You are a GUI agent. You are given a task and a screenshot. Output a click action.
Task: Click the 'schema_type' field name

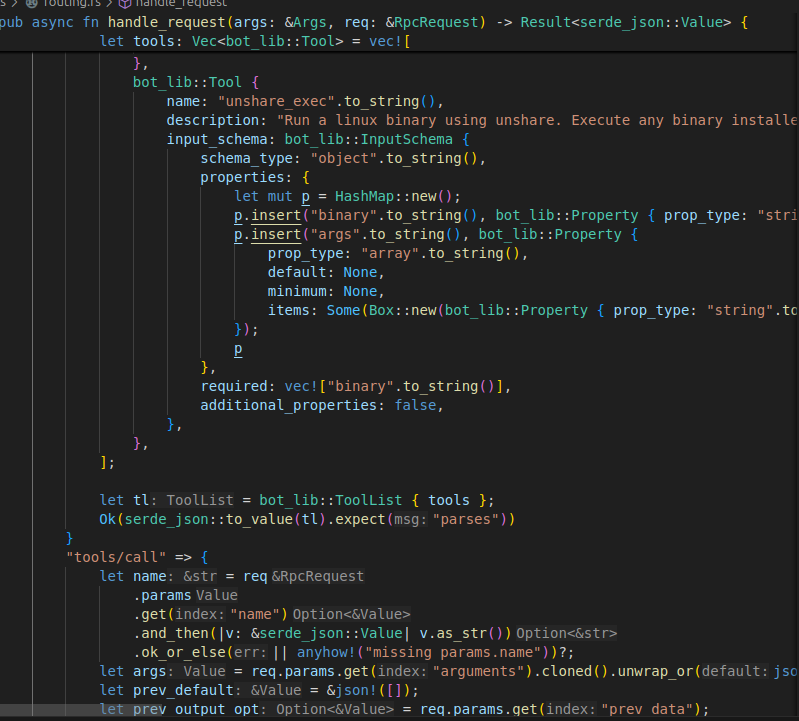pyautogui.click(x=247, y=158)
